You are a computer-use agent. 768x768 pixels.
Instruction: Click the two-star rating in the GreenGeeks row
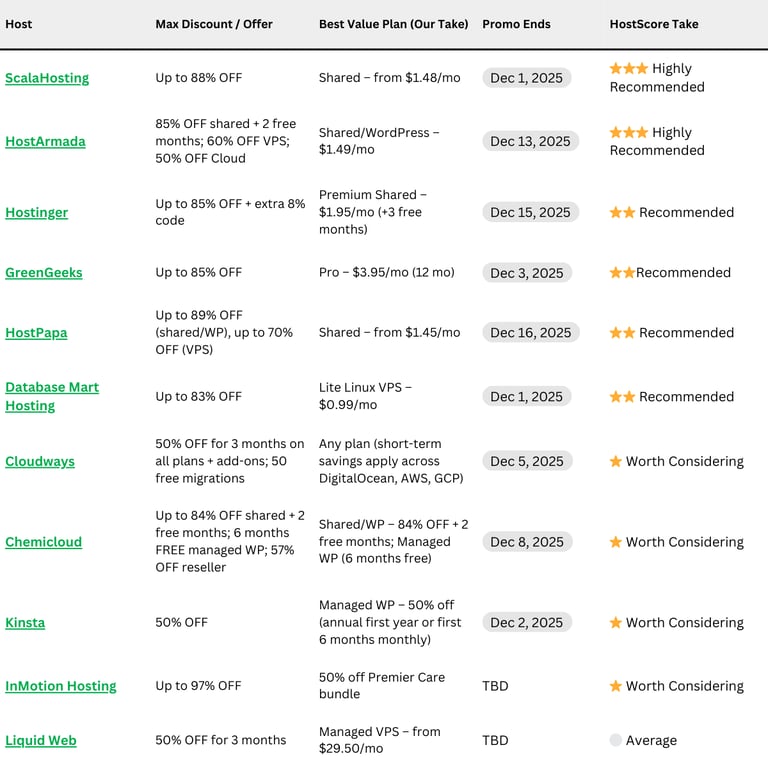click(x=622, y=273)
